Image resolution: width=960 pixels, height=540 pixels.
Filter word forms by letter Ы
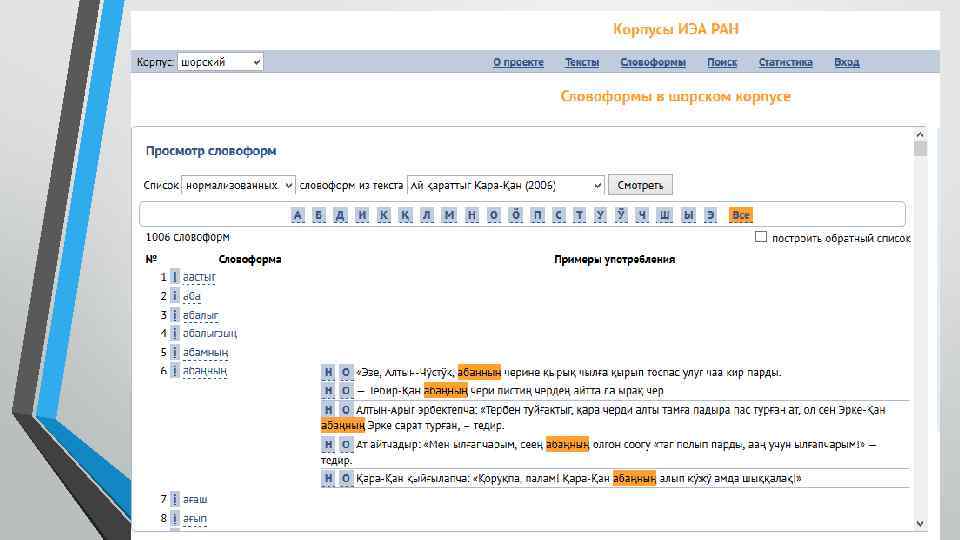point(689,215)
